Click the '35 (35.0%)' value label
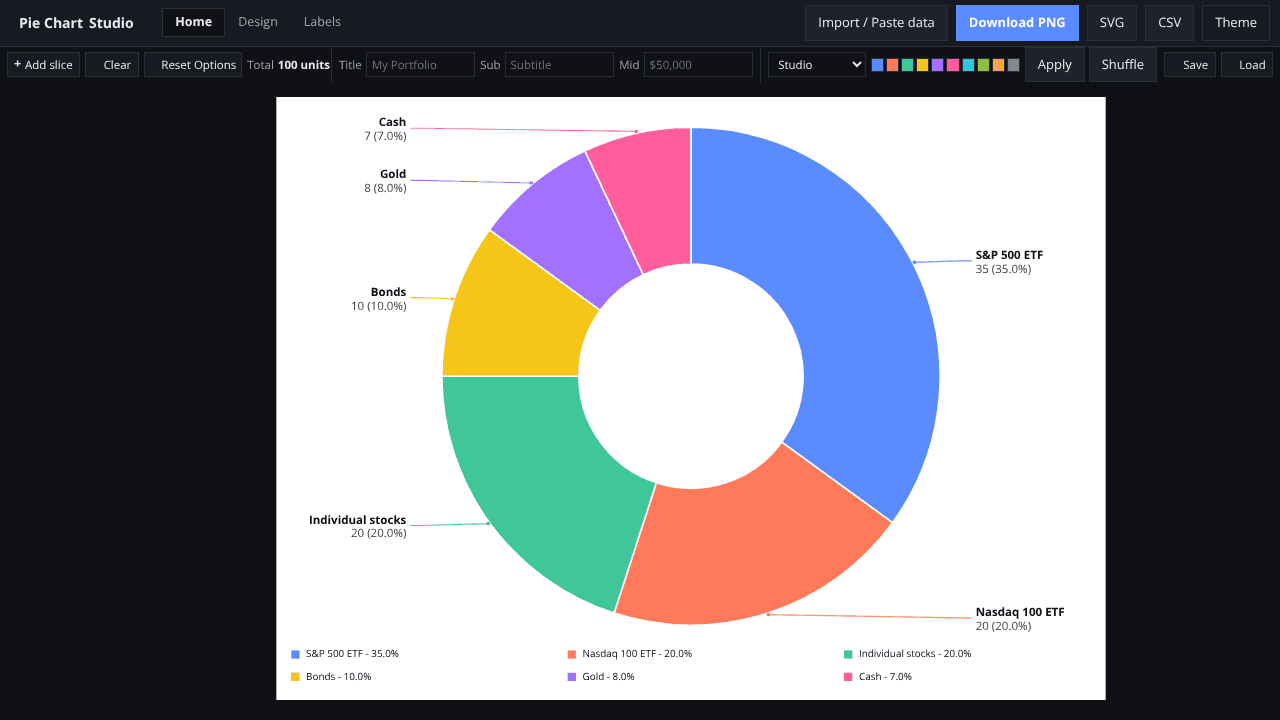 click(x=1003, y=269)
